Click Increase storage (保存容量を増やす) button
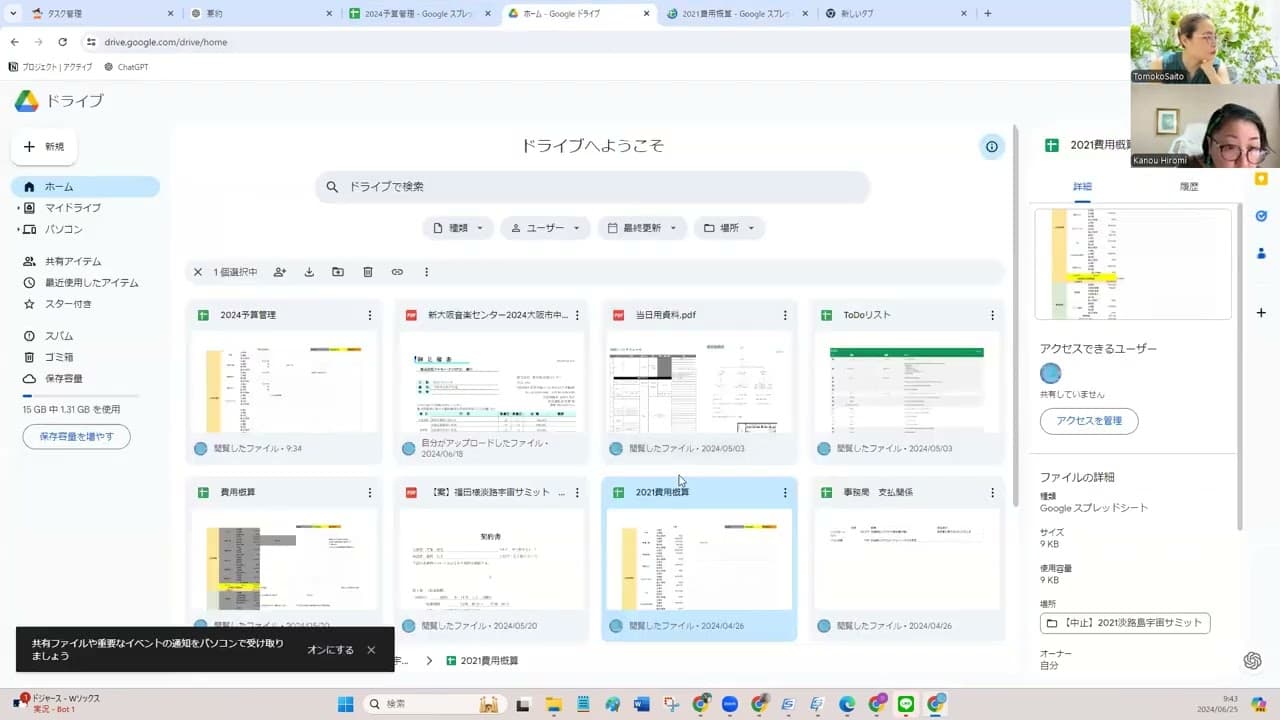 (x=77, y=436)
